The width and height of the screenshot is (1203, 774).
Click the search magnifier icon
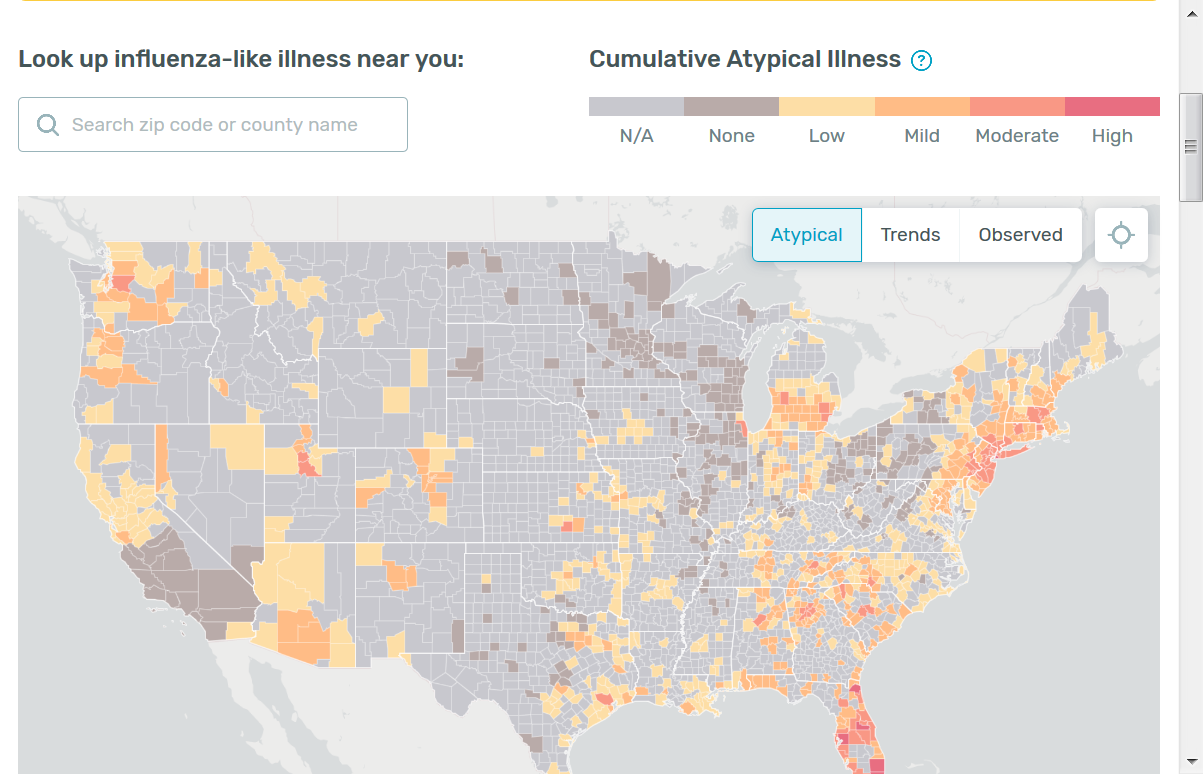(47, 125)
